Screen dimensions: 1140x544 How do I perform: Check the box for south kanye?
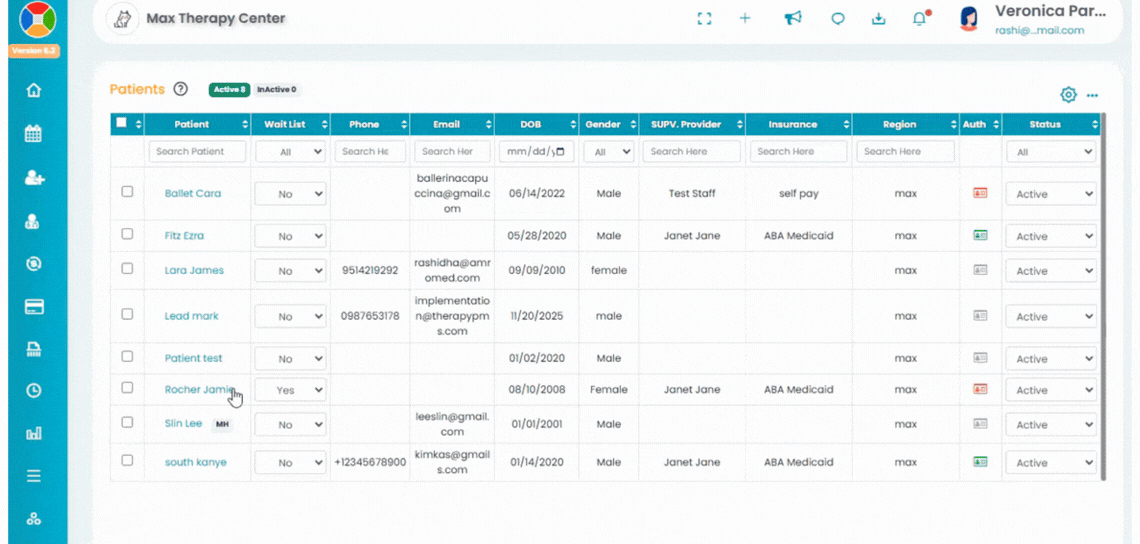127,460
